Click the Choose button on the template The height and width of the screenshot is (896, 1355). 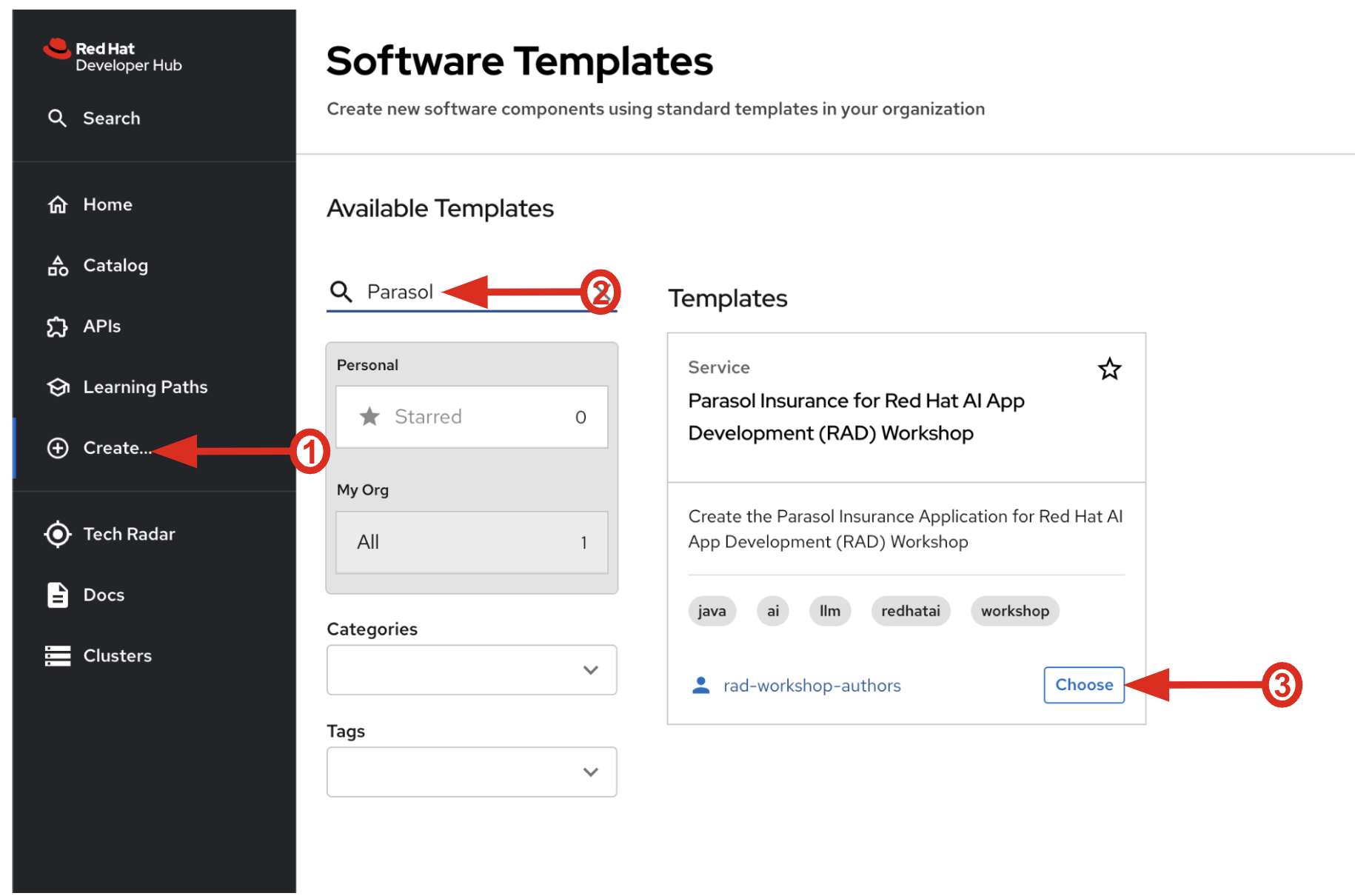(1083, 685)
